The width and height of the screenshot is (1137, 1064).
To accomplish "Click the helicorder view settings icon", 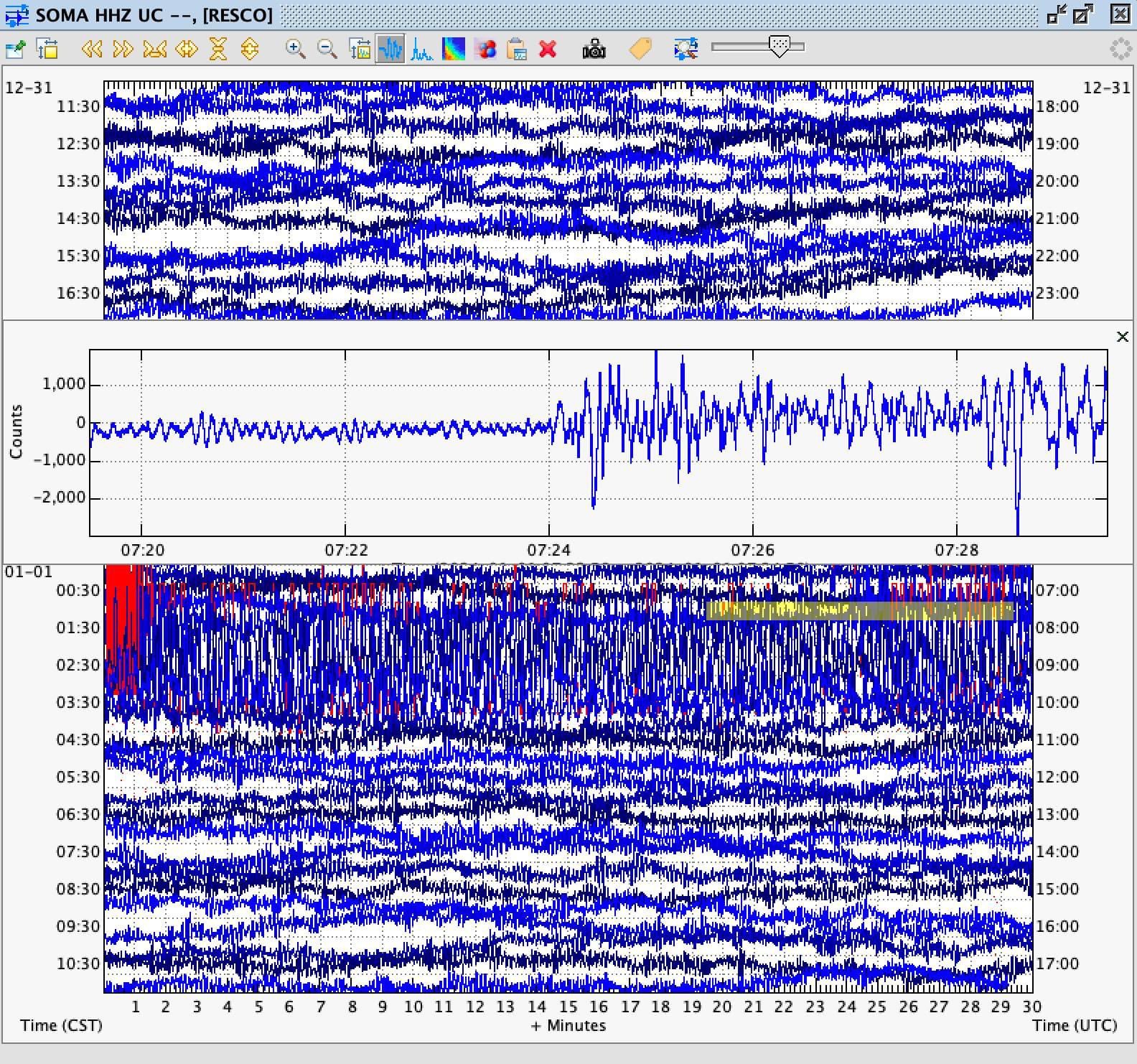I will [x=15, y=49].
